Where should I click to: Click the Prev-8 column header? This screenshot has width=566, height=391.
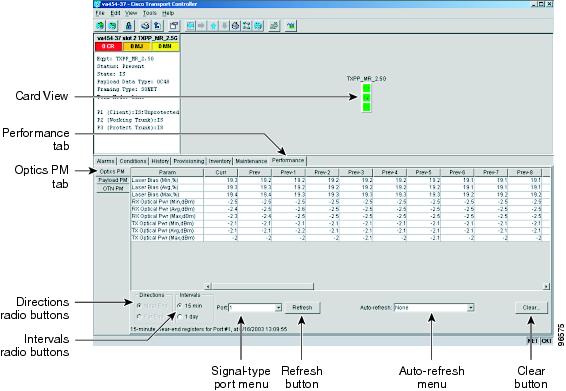(x=524, y=172)
